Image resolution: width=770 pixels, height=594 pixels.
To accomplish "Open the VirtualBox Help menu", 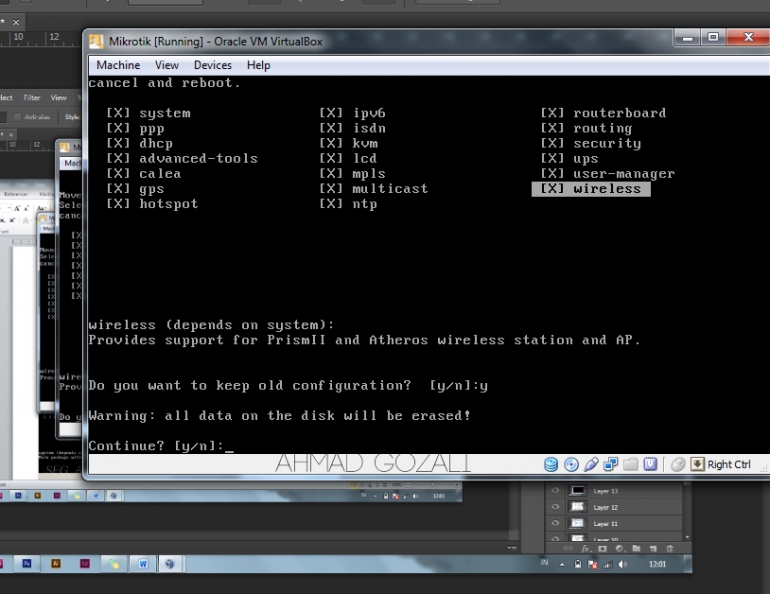I will (x=258, y=65).
